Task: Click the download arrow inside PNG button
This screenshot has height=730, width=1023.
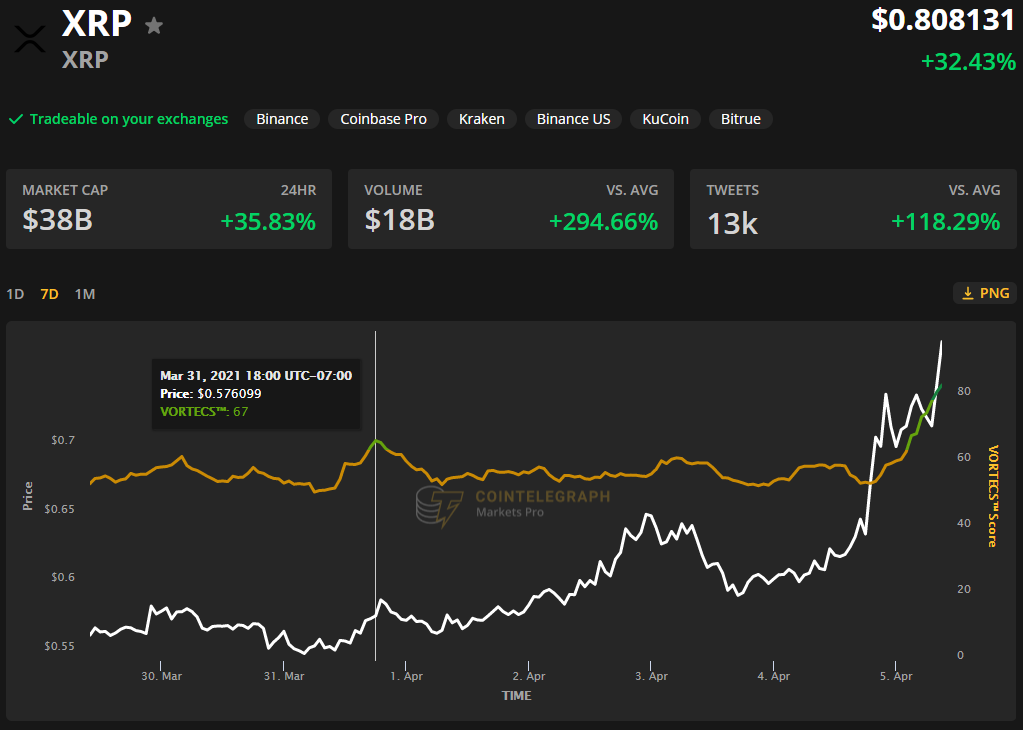Action: [x=966, y=293]
